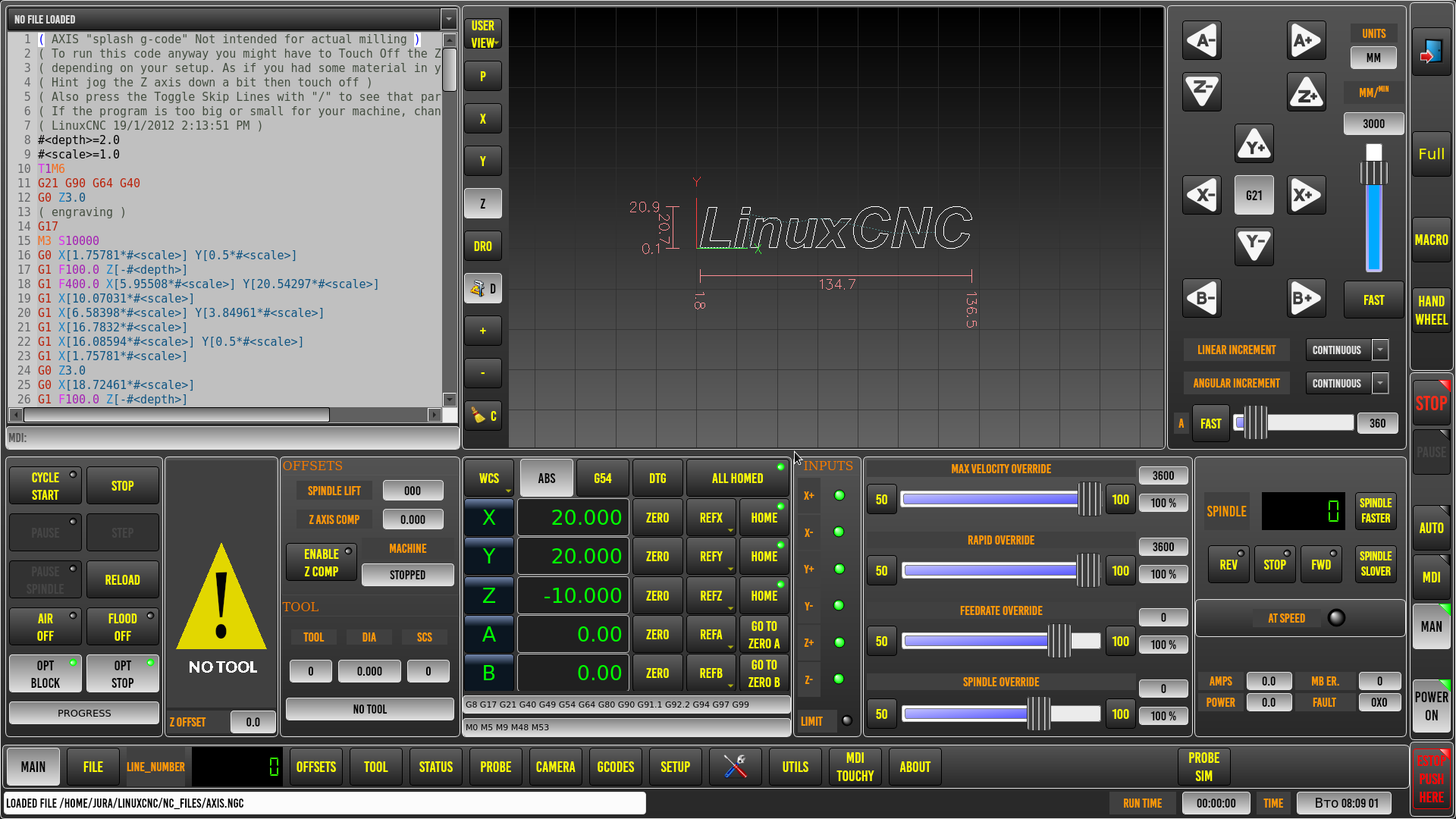Toggle spindle FWD direction
Viewport: 1456px width, 819px height.
click(1321, 564)
